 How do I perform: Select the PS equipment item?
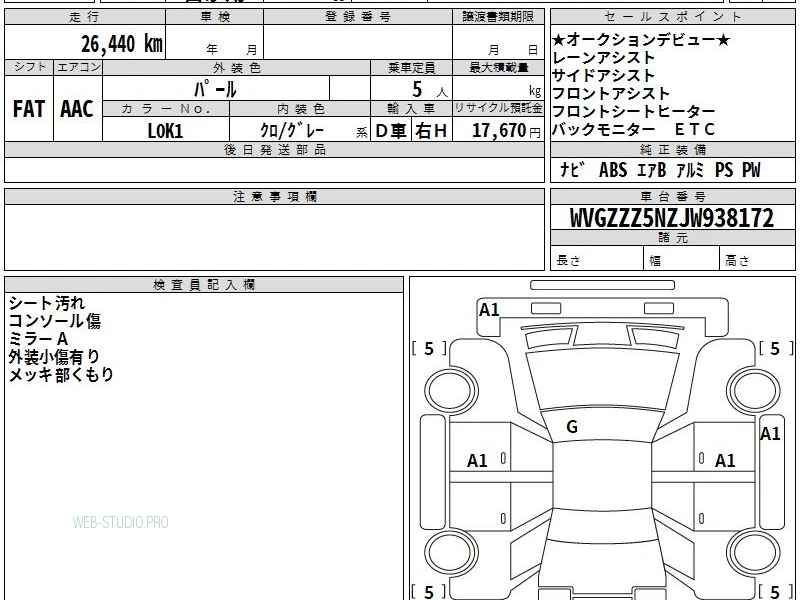tap(723, 170)
